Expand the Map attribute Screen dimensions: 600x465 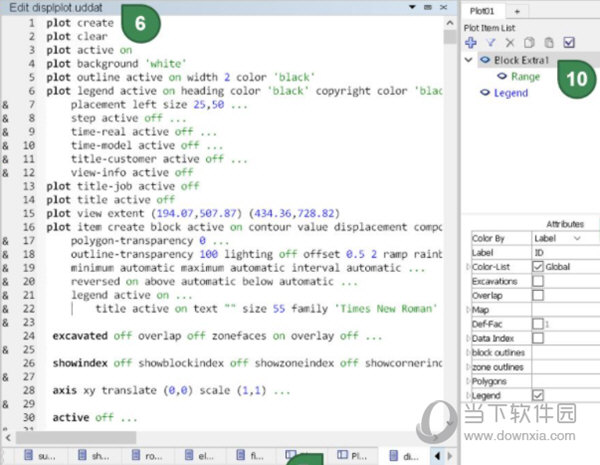[468, 310]
